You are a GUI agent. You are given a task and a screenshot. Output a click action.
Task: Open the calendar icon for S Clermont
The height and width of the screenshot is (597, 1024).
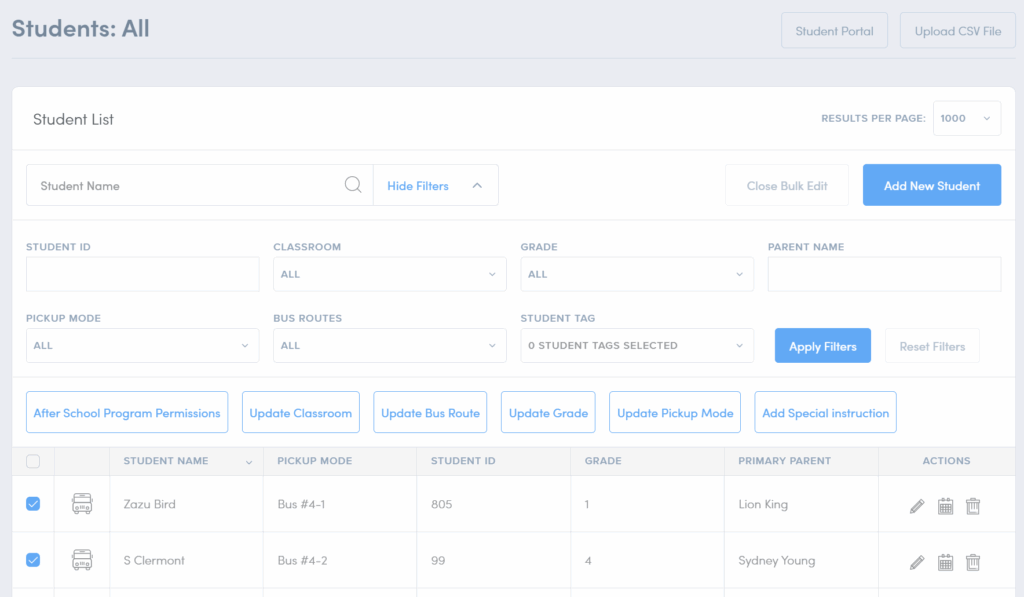point(945,562)
